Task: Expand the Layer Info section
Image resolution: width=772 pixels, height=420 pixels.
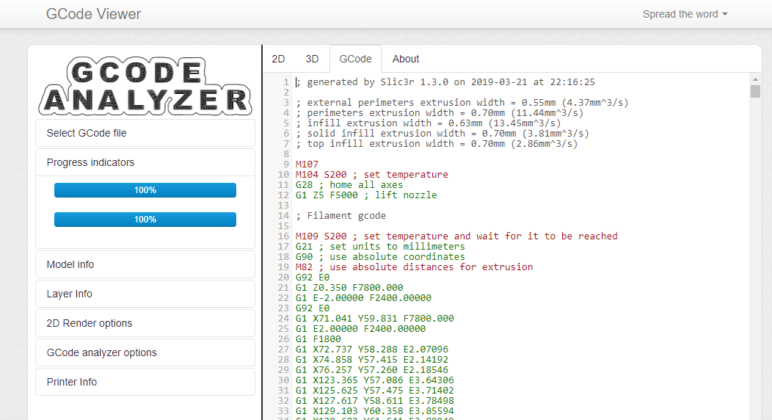Action: point(145,294)
